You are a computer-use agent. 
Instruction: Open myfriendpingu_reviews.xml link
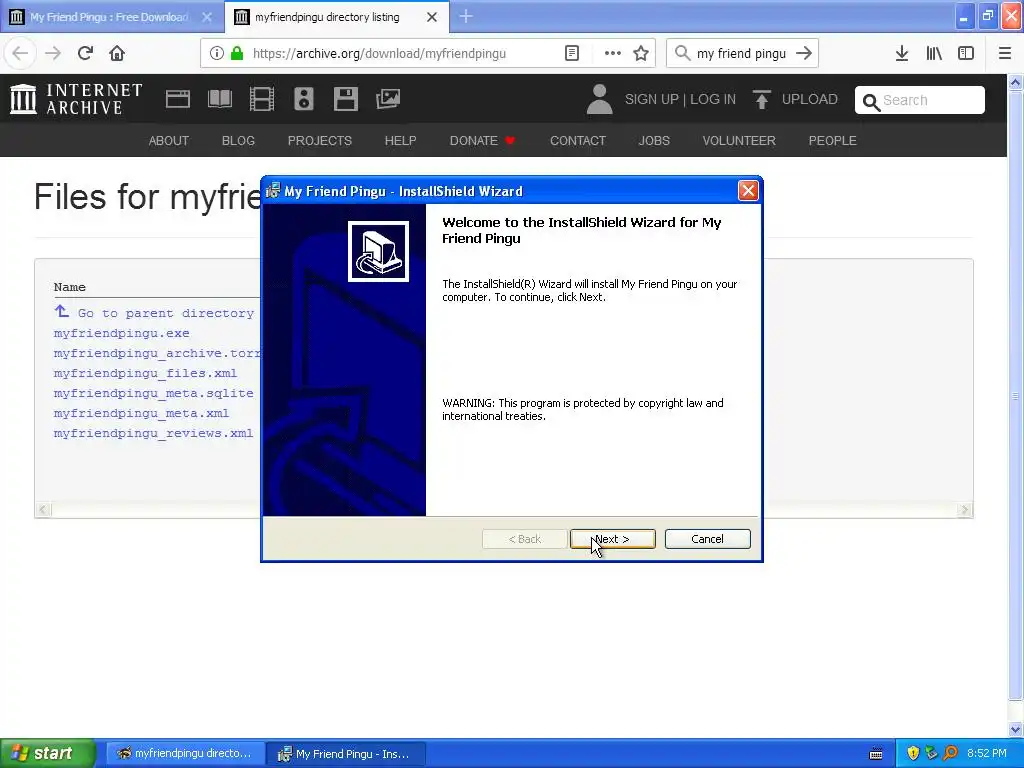(153, 433)
